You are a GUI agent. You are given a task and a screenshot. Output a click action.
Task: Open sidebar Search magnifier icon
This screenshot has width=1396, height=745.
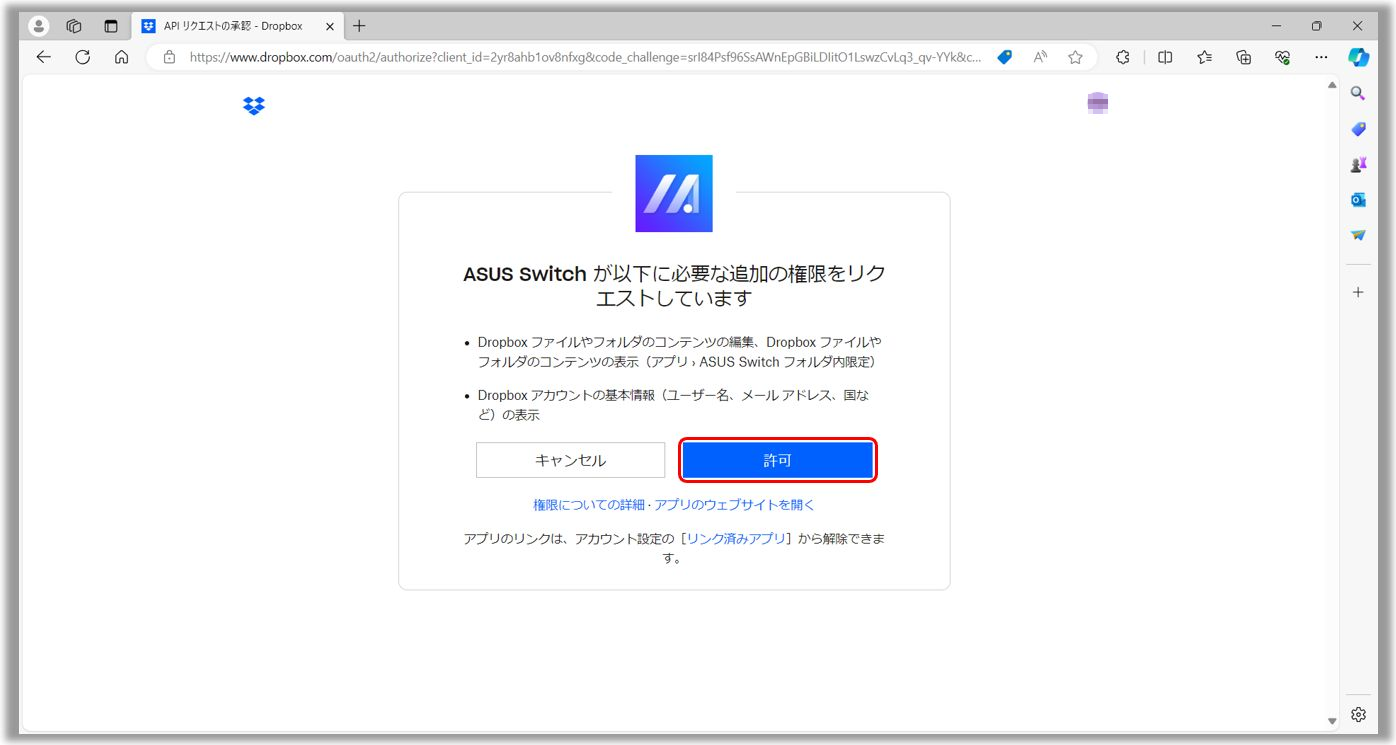[1358, 93]
